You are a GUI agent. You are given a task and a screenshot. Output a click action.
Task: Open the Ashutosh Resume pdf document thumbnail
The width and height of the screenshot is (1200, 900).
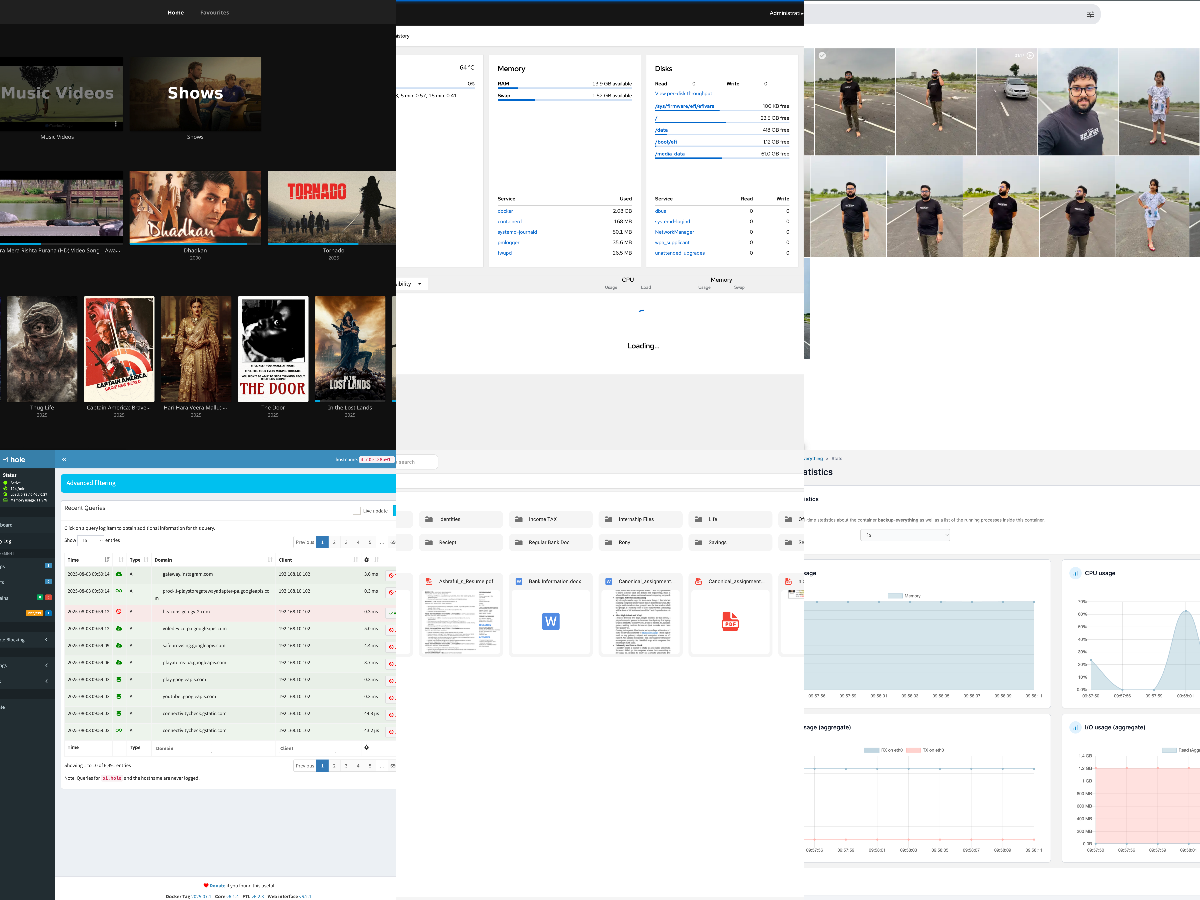(x=460, y=621)
